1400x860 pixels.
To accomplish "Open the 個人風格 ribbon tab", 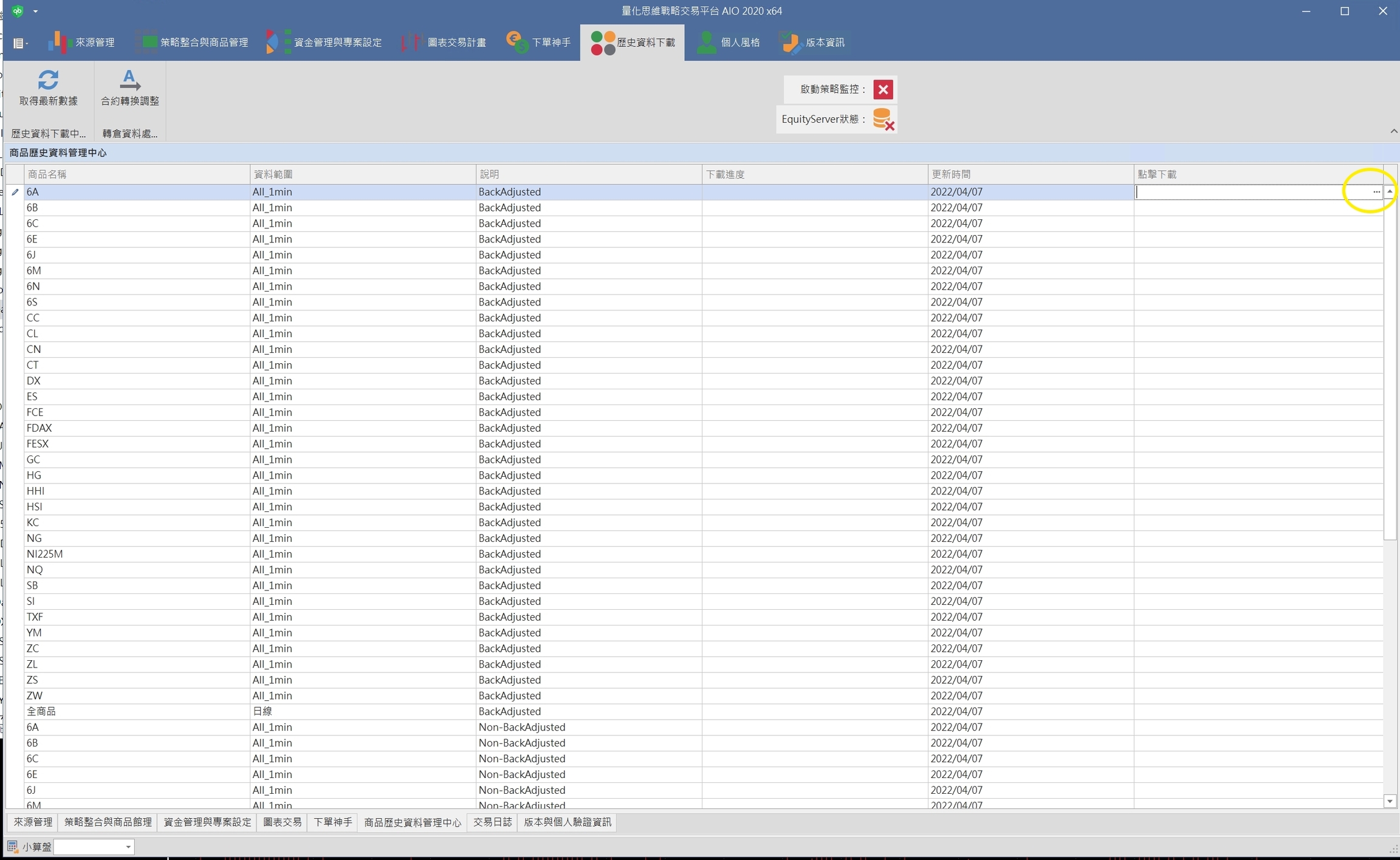I will point(728,43).
